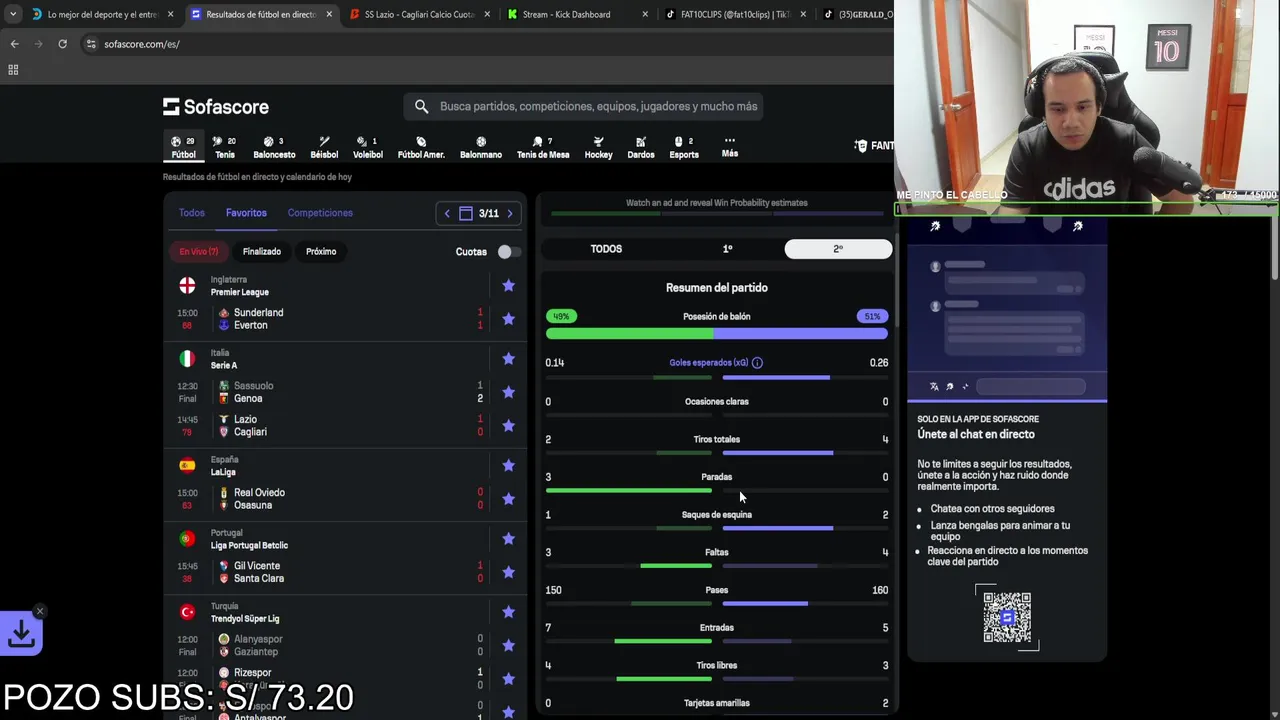Unfavorite the Serie A league star
Screen dimensions: 1280x720
[508, 358]
